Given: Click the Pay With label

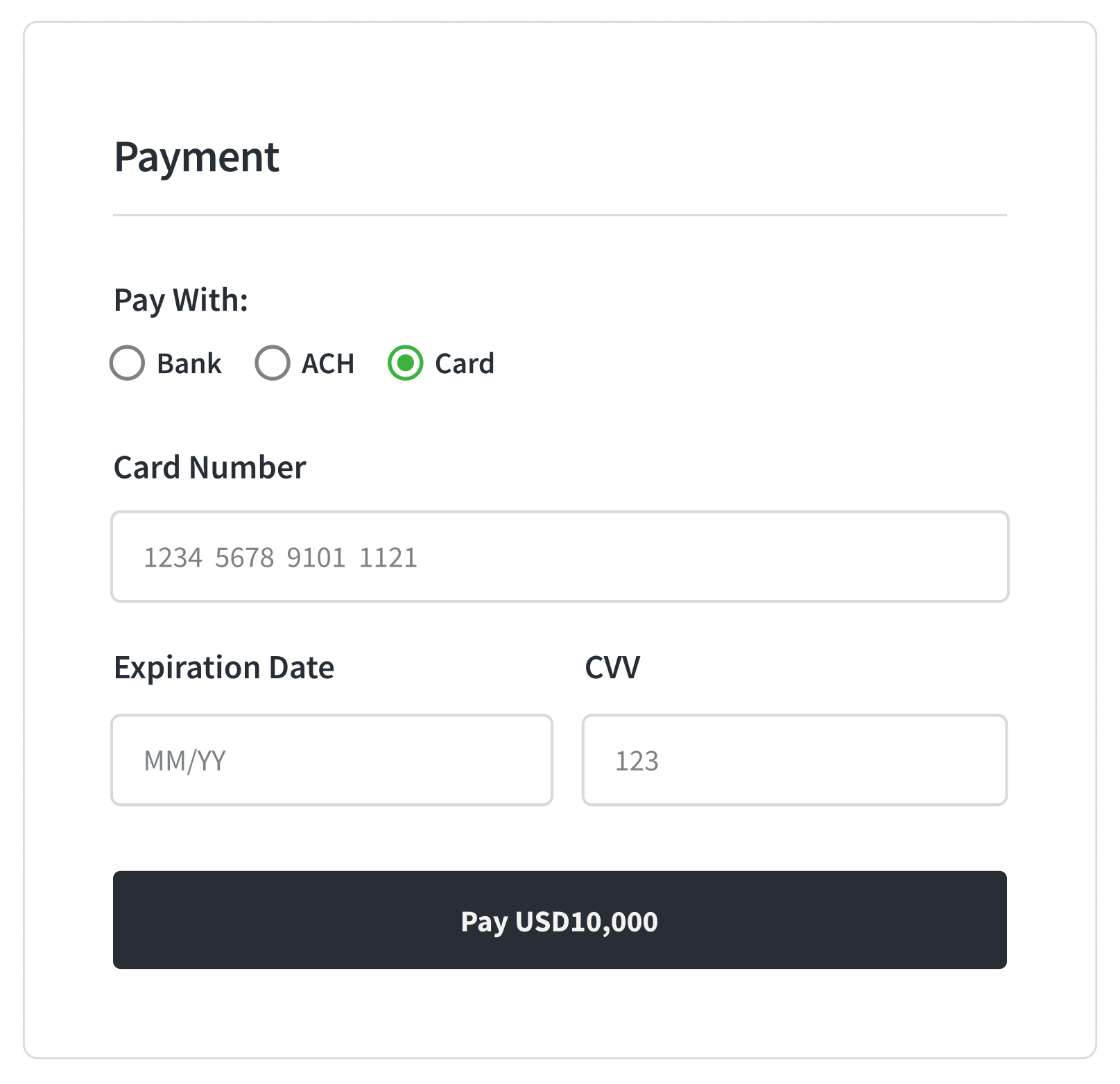Looking at the screenshot, I should (x=181, y=300).
